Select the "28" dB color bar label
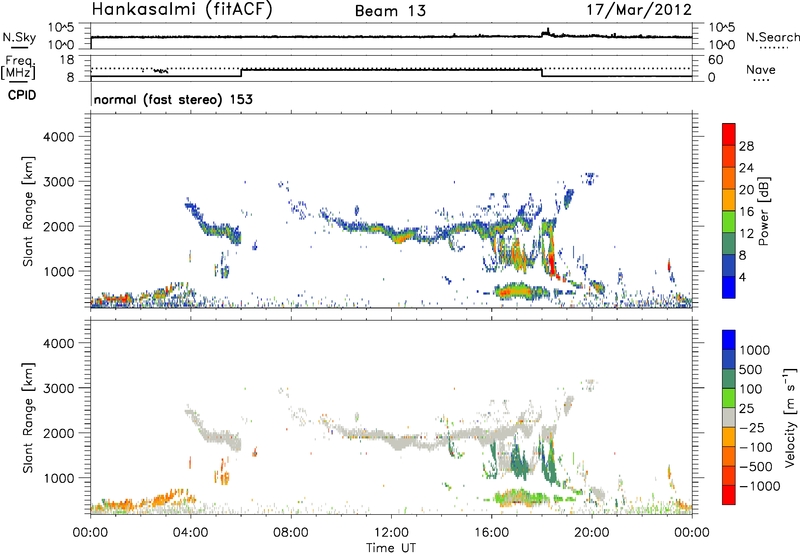This screenshot has height=554, width=800. click(x=746, y=146)
